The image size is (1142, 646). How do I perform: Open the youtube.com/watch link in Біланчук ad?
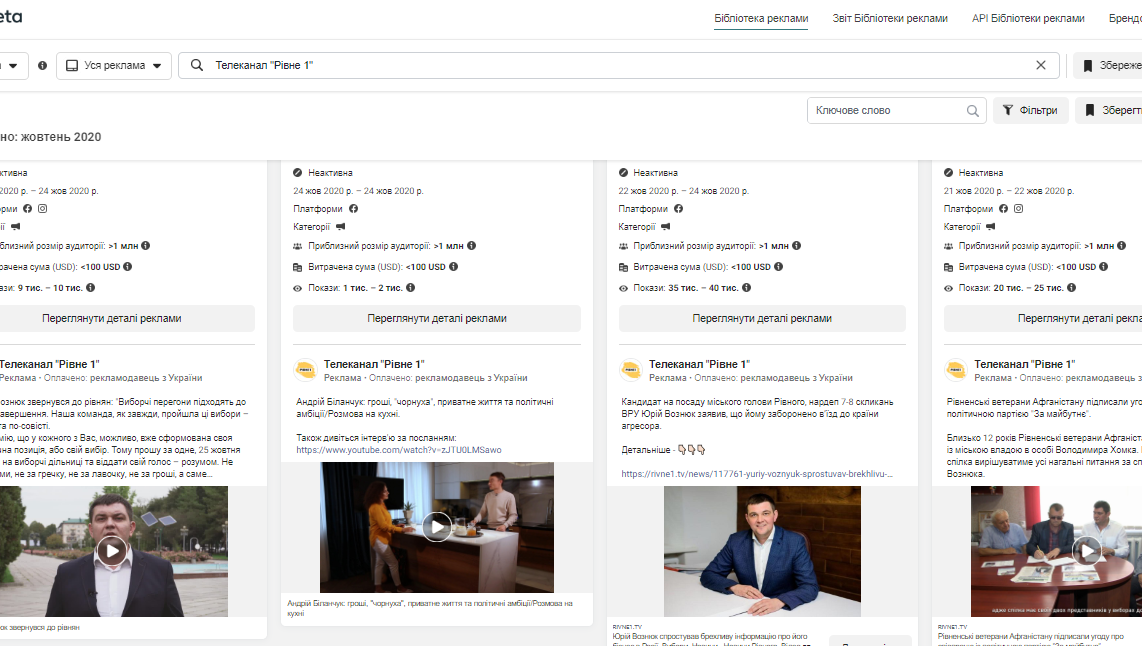(x=398, y=450)
